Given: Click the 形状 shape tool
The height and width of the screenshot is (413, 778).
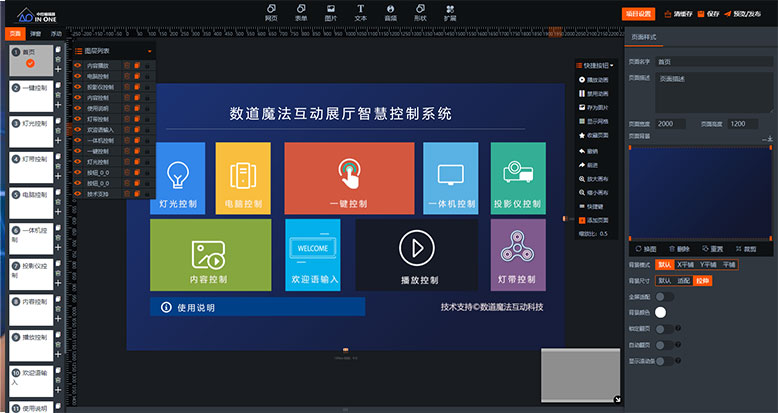Looking at the screenshot, I should point(419,12).
